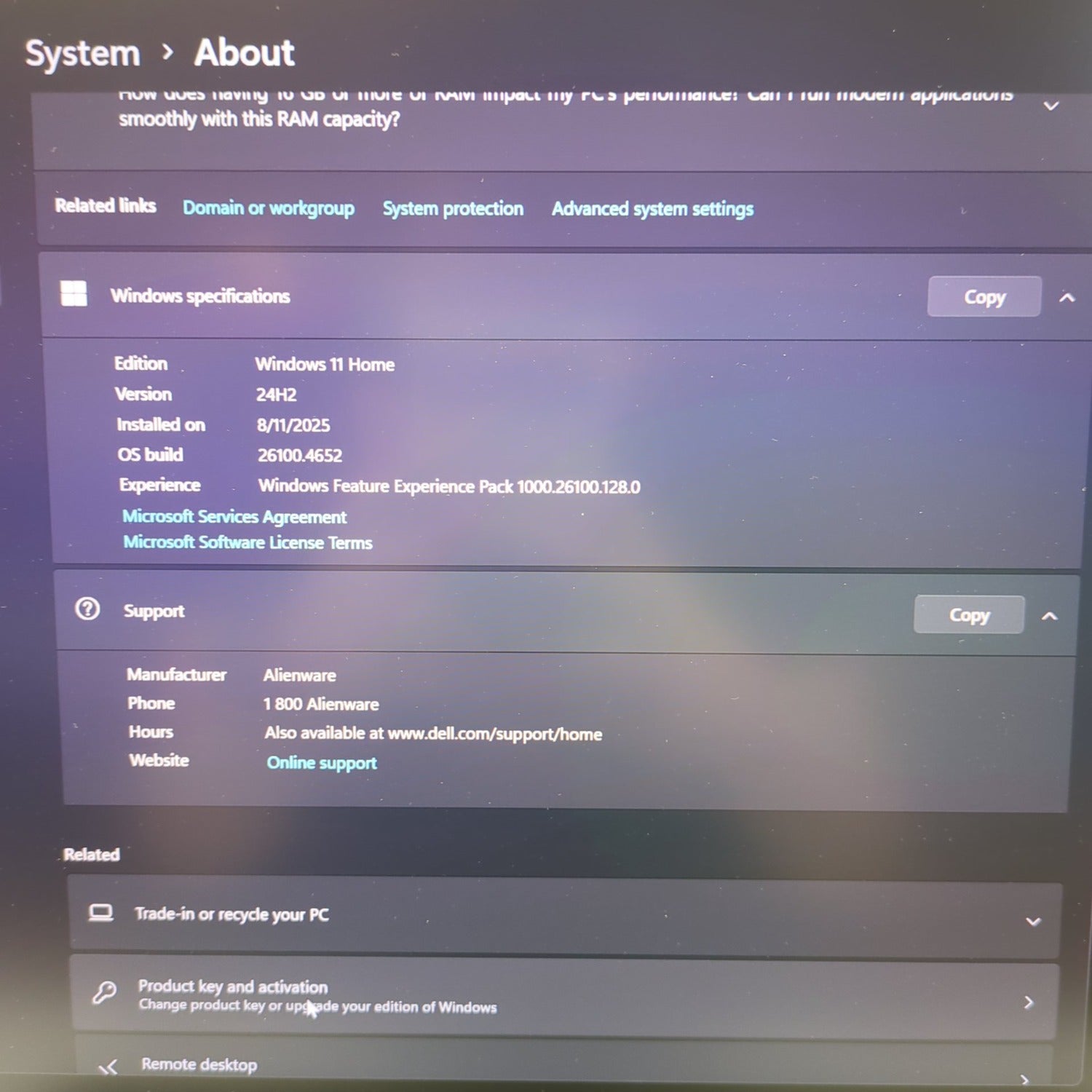The height and width of the screenshot is (1092, 1092).
Task: Open Domain or workgroup link
Action: 269,208
